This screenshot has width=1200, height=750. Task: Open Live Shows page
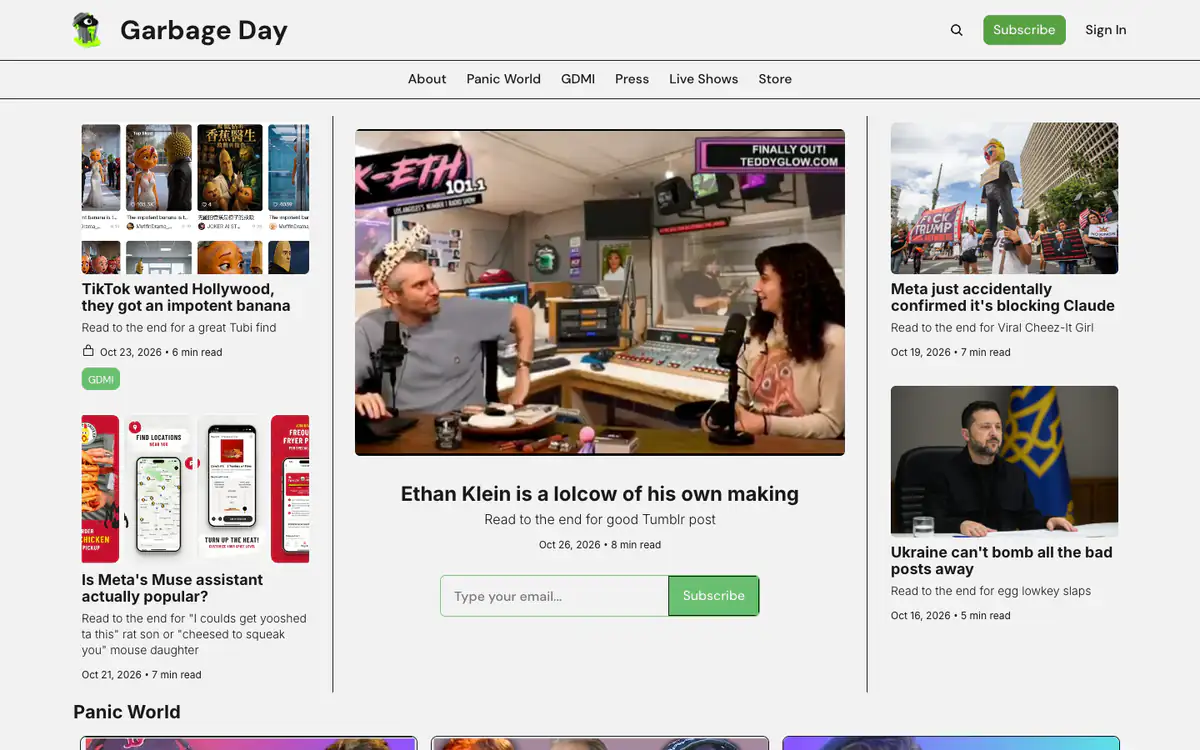tap(704, 79)
